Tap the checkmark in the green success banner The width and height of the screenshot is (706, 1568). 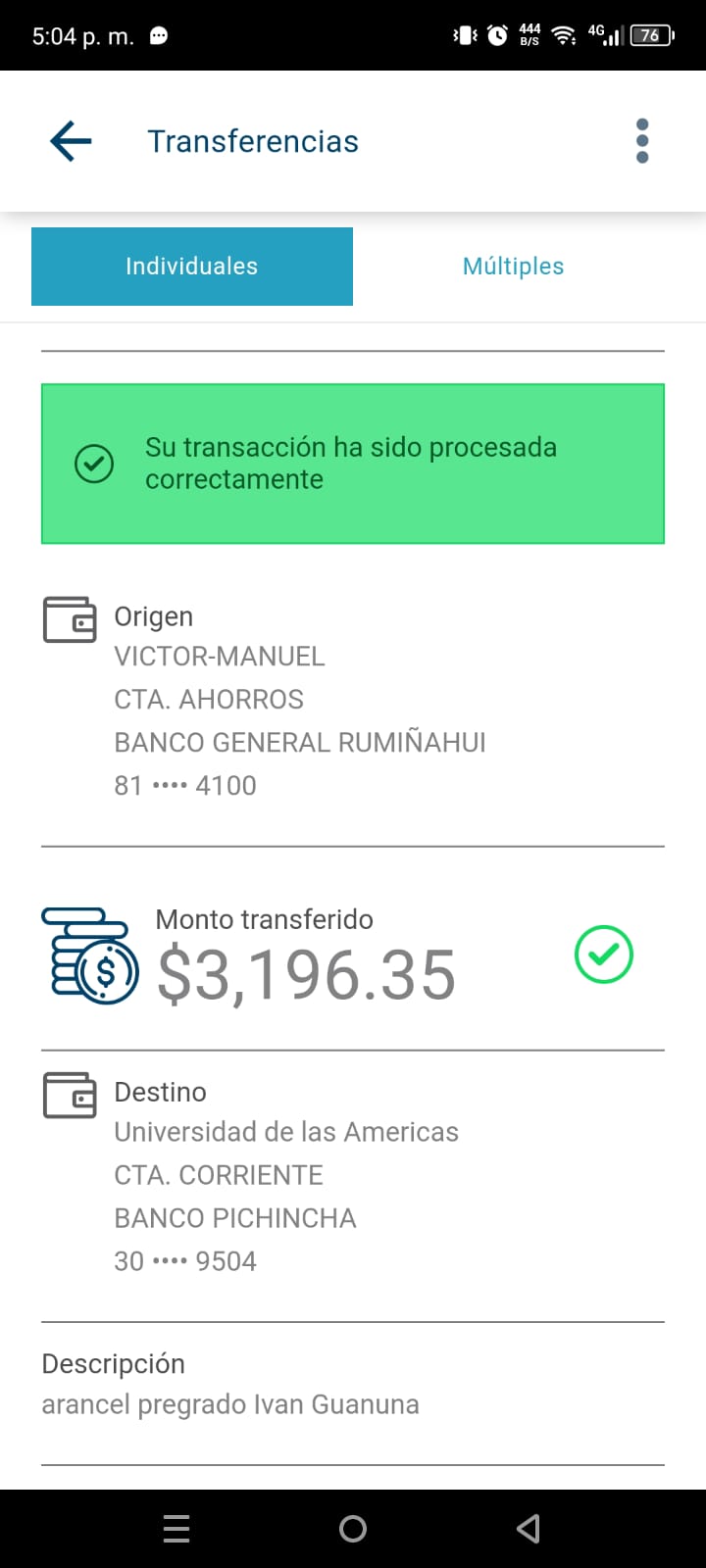pos(94,464)
